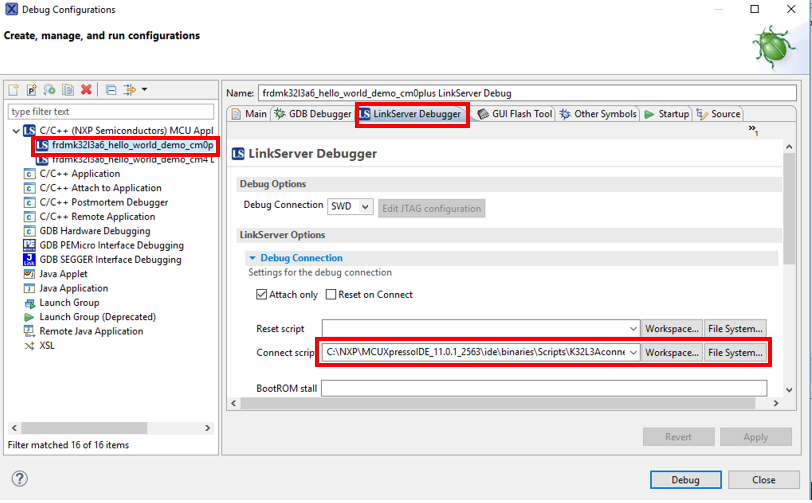Click File System button for Connect script
The width and height of the screenshot is (812, 503).
(x=735, y=353)
